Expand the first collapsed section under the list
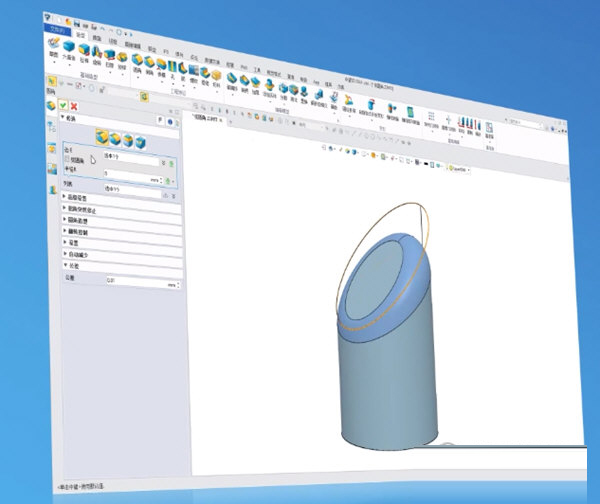Image resolution: width=600 pixels, height=504 pixels. click(x=66, y=198)
